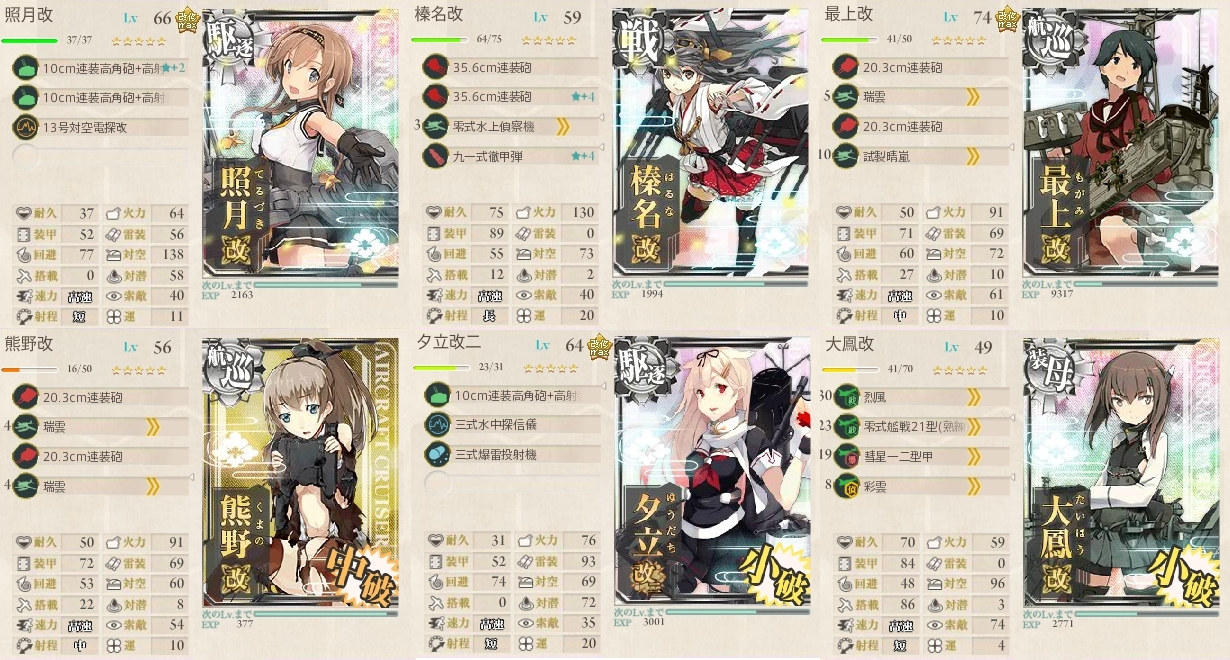The image size is (1230, 660).
Task: Click Taihou's 烈風 fighter icon
Action: [x=847, y=397]
